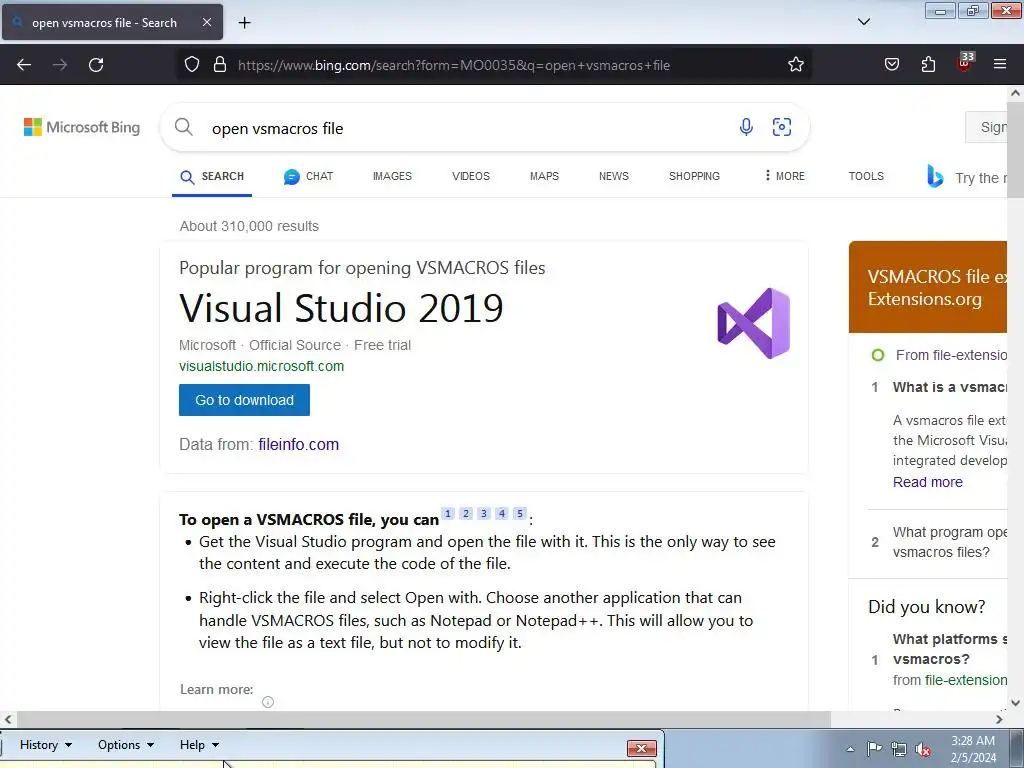This screenshot has width=1024, height=768.
Task: Open the Help dropdown in bottom window
Action: point(199,745)
